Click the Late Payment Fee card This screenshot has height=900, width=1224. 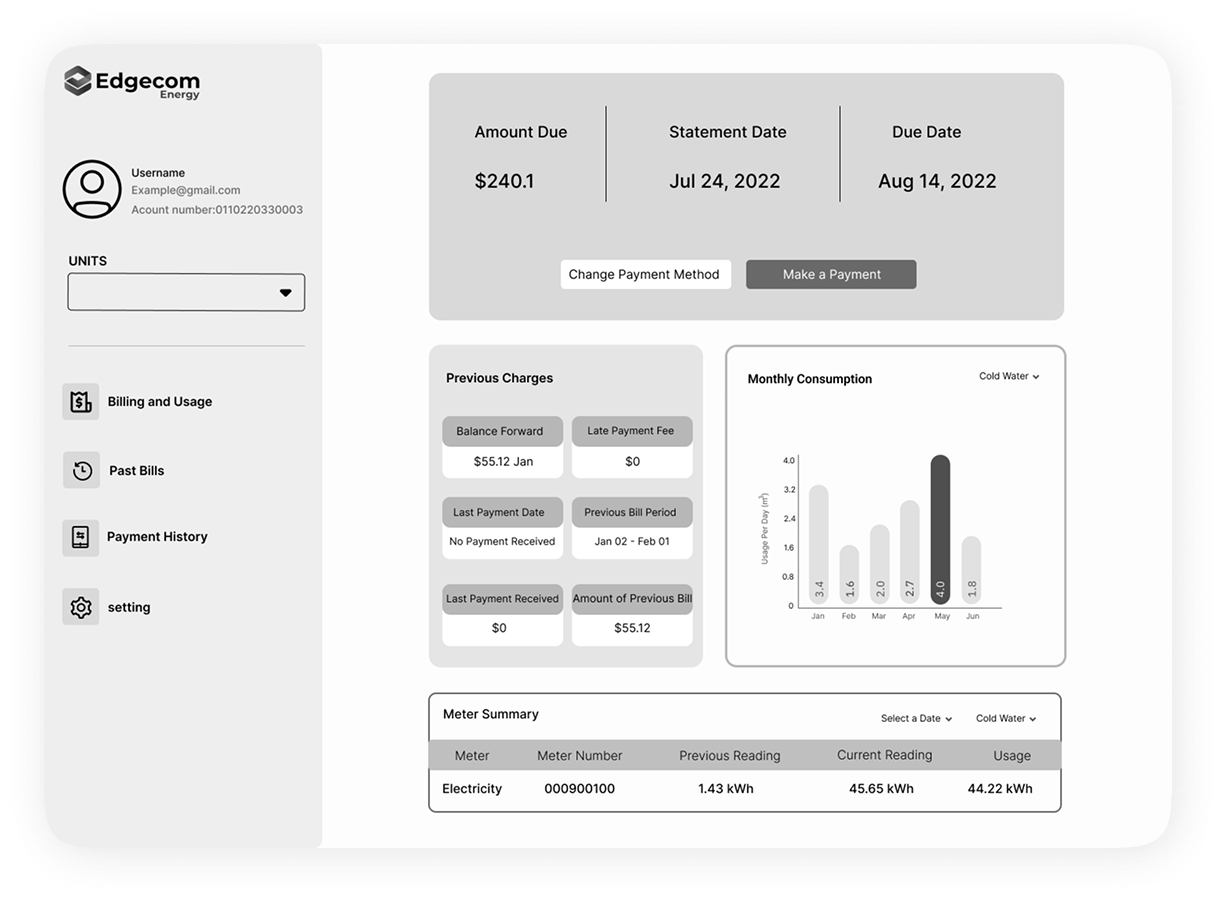631,447
